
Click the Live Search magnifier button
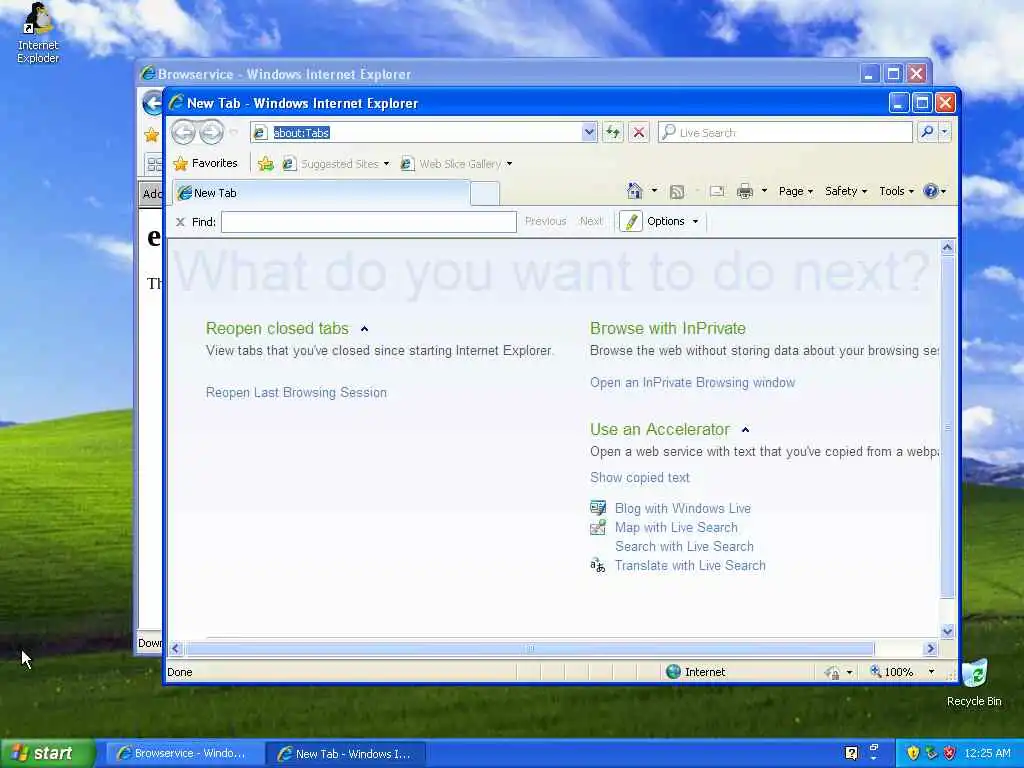pos(927,133)
